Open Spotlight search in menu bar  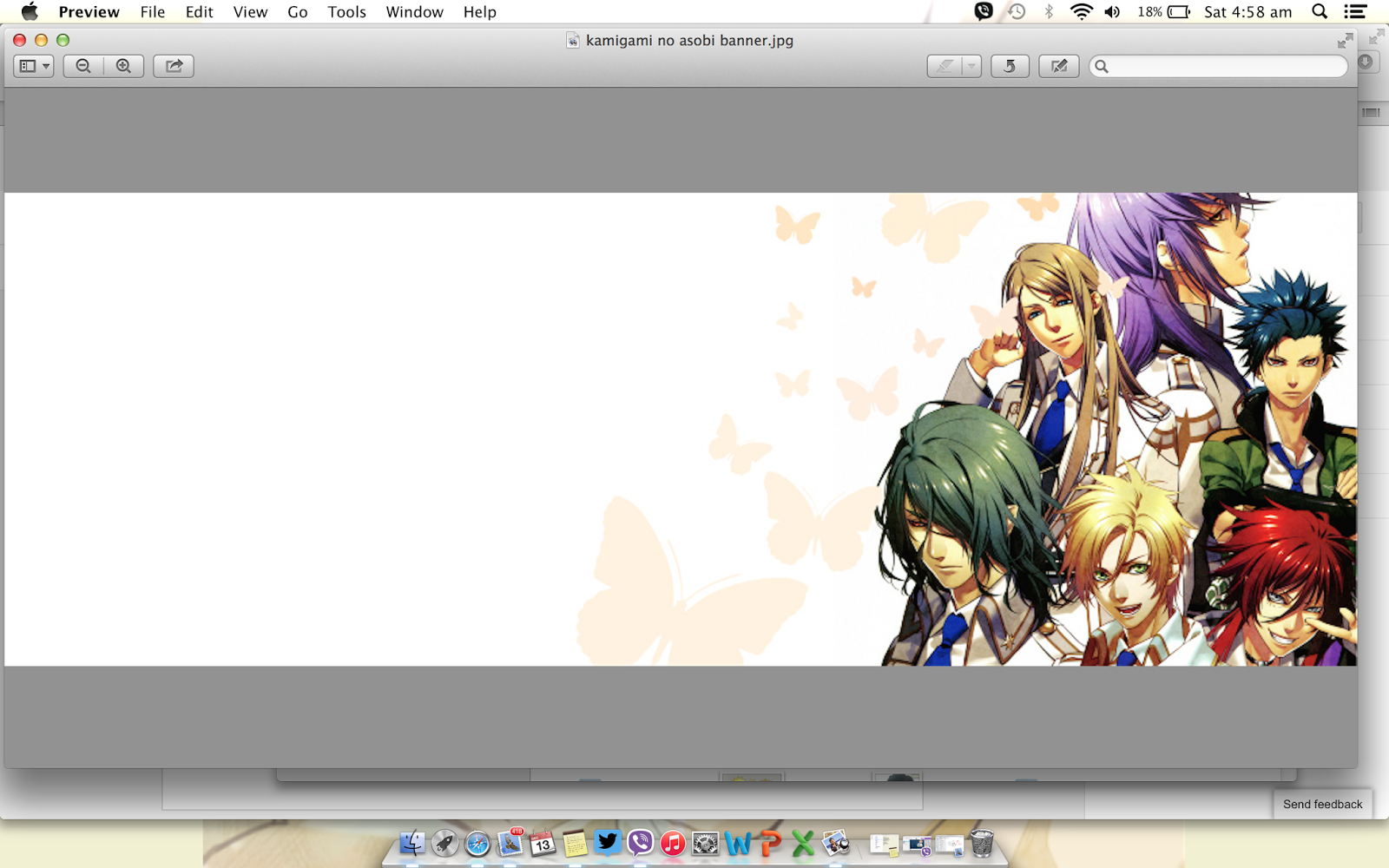[1320, 11]
